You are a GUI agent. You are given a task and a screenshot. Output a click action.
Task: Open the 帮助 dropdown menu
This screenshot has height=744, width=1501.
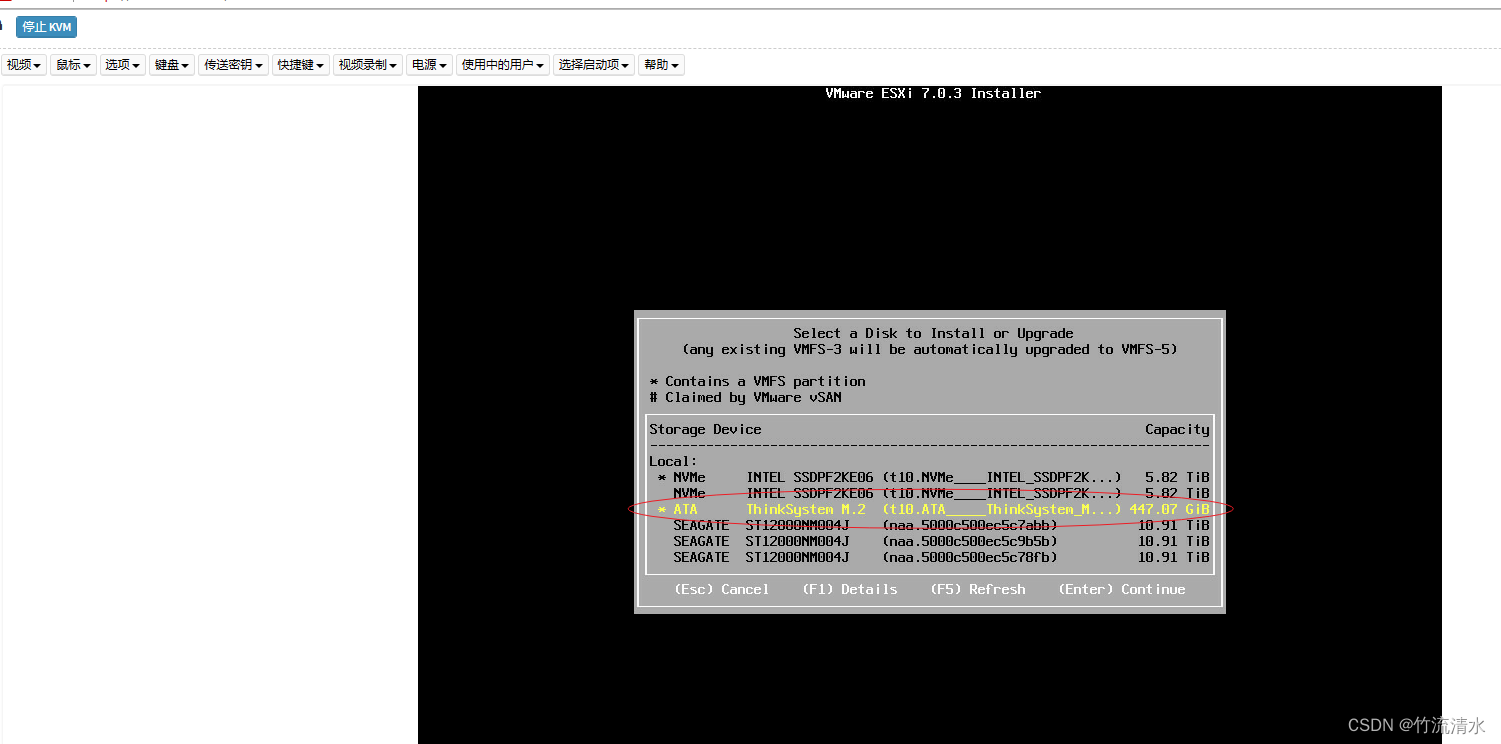[661, 65]
